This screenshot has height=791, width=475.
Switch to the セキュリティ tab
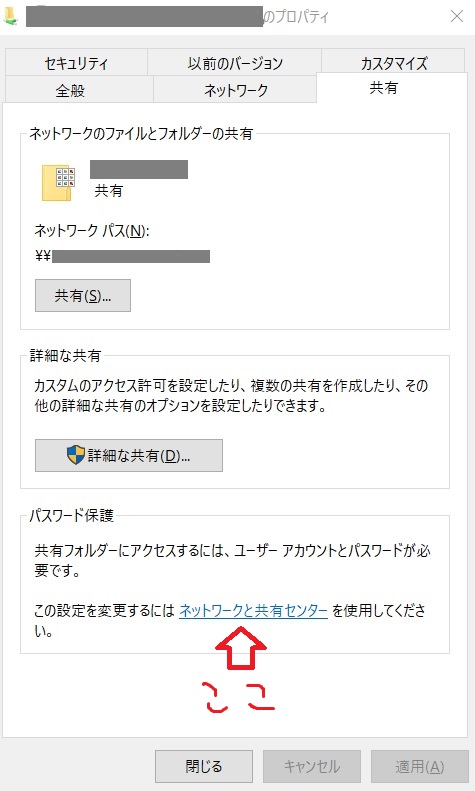point(76,63)
